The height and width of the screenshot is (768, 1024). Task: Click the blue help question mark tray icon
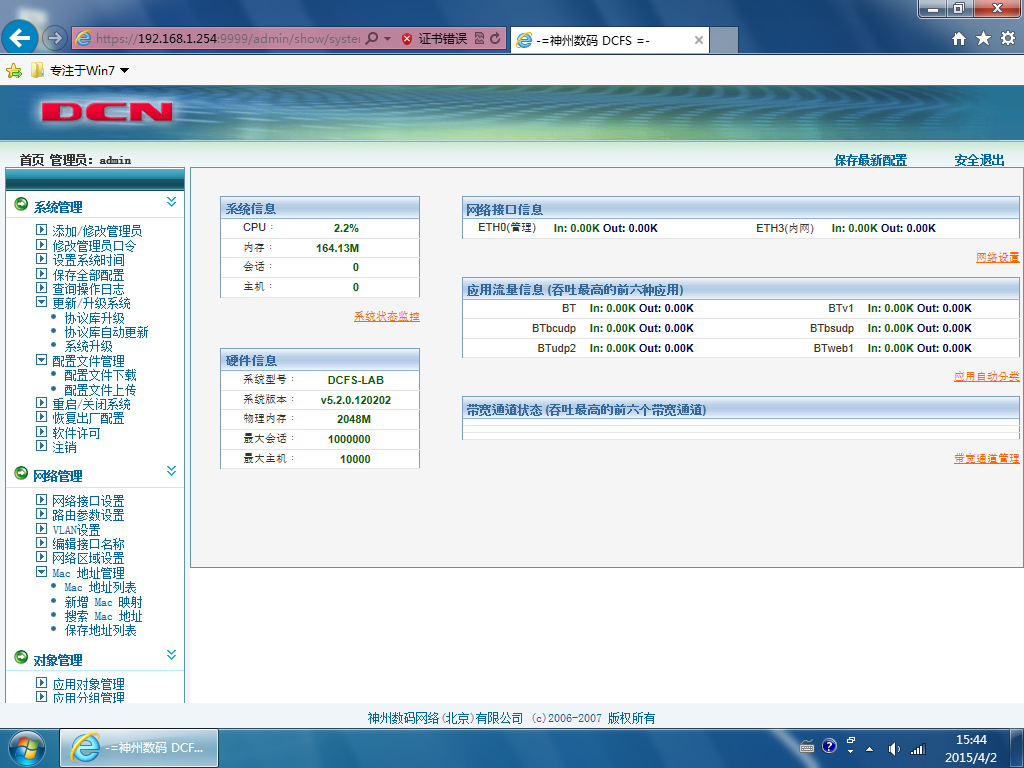coord(829,746)
